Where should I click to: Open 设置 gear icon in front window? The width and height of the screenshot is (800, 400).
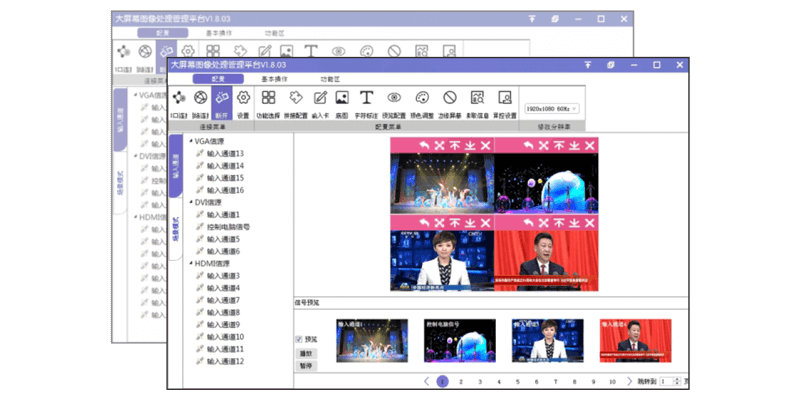click(x=243, y=99)
